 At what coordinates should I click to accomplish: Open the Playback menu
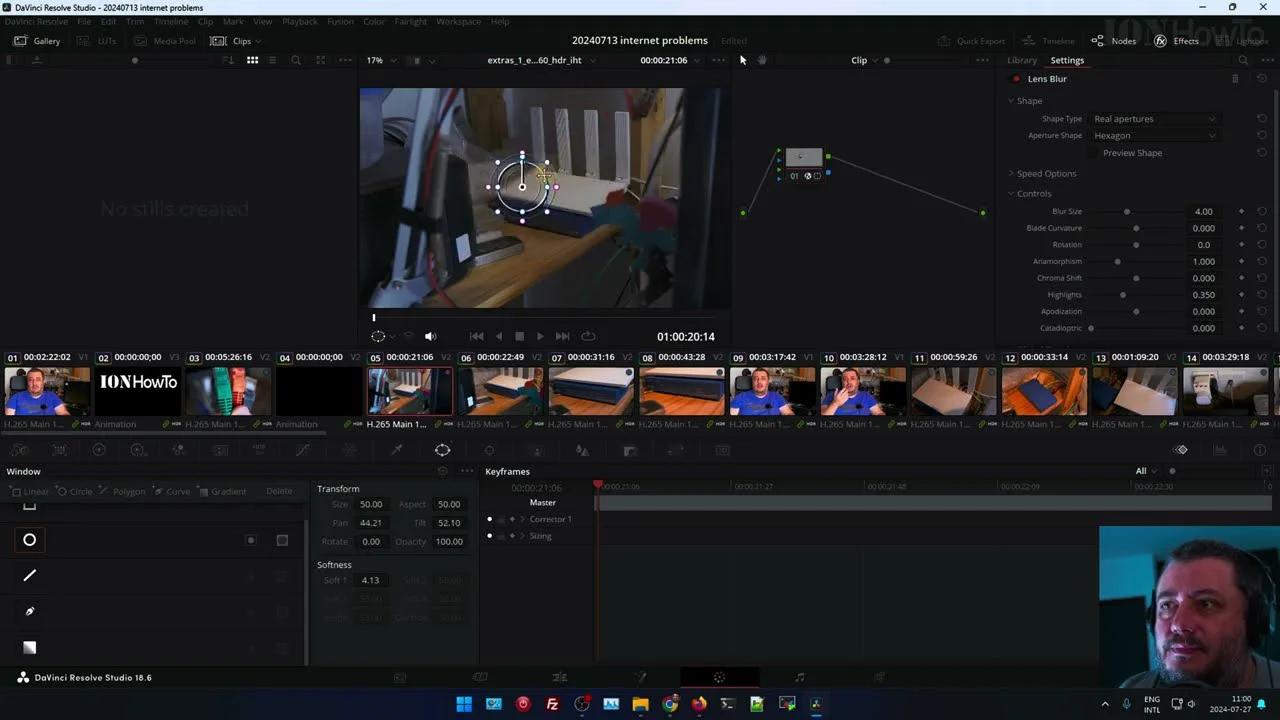299,21
